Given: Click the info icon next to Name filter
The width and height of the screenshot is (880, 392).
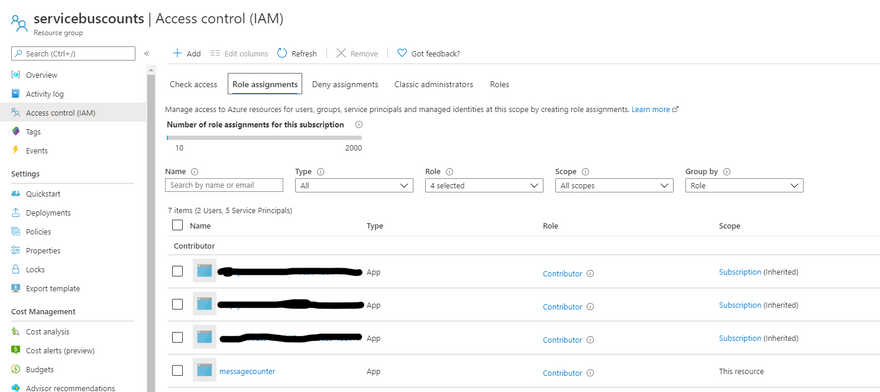Looking at the screenshot, I should (195, 172).
